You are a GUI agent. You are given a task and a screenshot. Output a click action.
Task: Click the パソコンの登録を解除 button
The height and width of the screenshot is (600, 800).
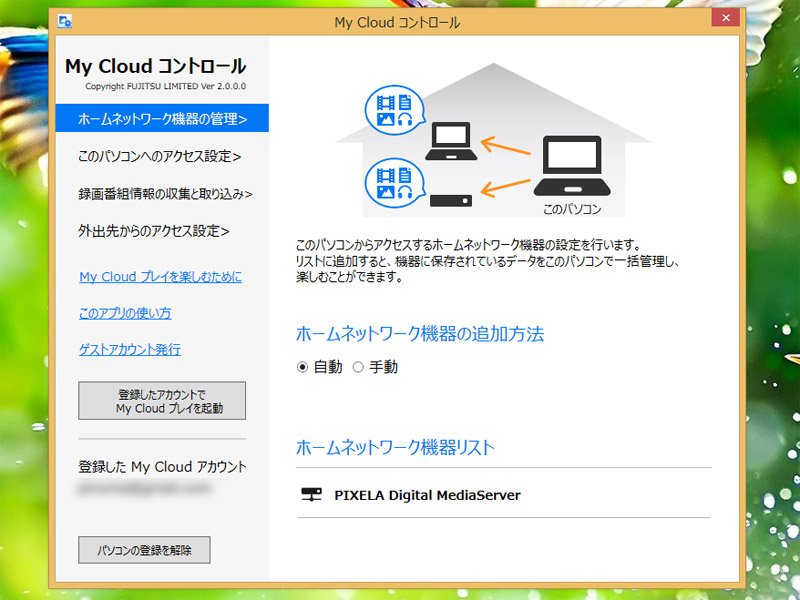point(144,550)
